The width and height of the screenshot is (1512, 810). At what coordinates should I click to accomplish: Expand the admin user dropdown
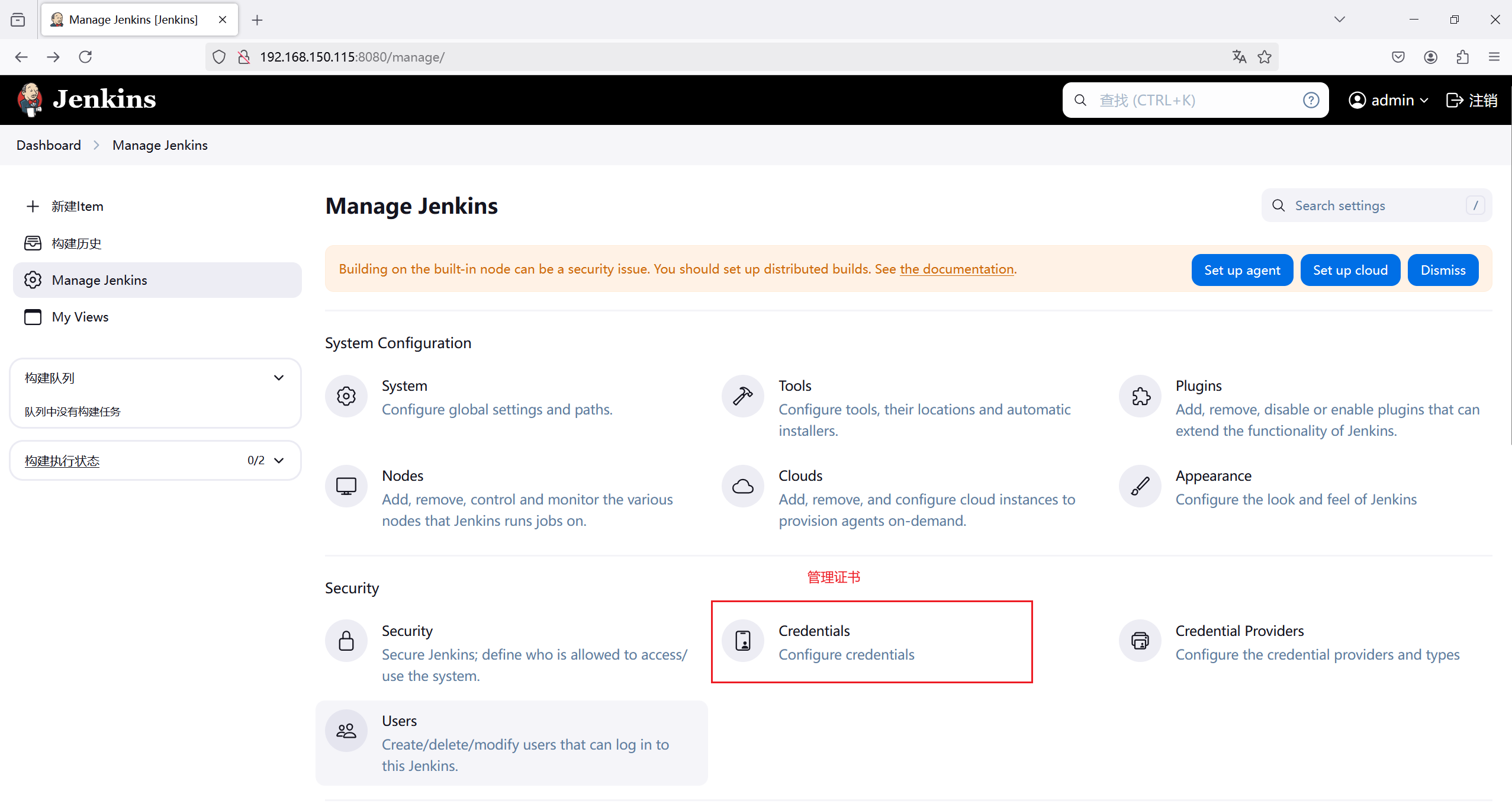click(x=1389, y=100)
